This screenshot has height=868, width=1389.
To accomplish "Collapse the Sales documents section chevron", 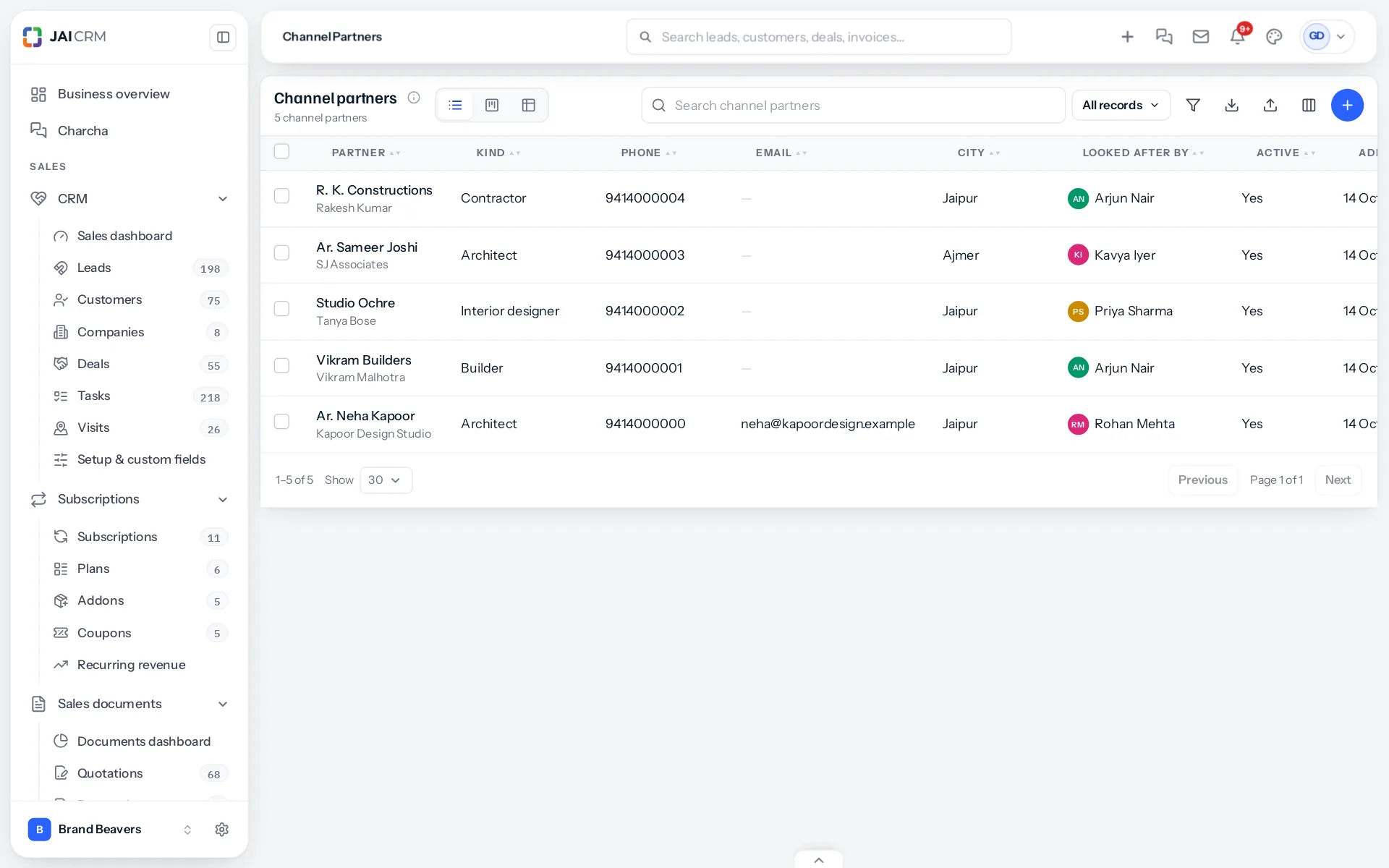I will 223,705.
